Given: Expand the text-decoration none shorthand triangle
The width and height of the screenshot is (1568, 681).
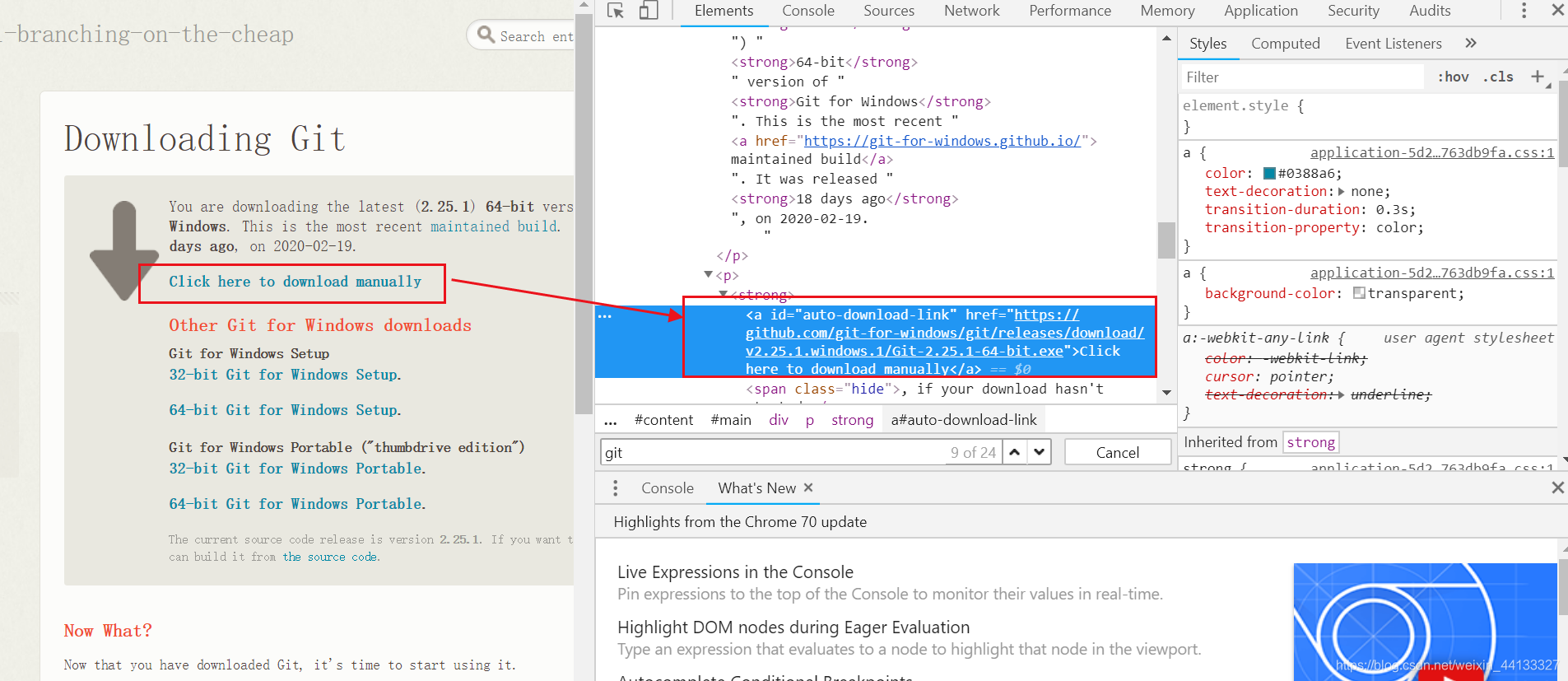Looking at the screenshot, I should [1342, 192].
